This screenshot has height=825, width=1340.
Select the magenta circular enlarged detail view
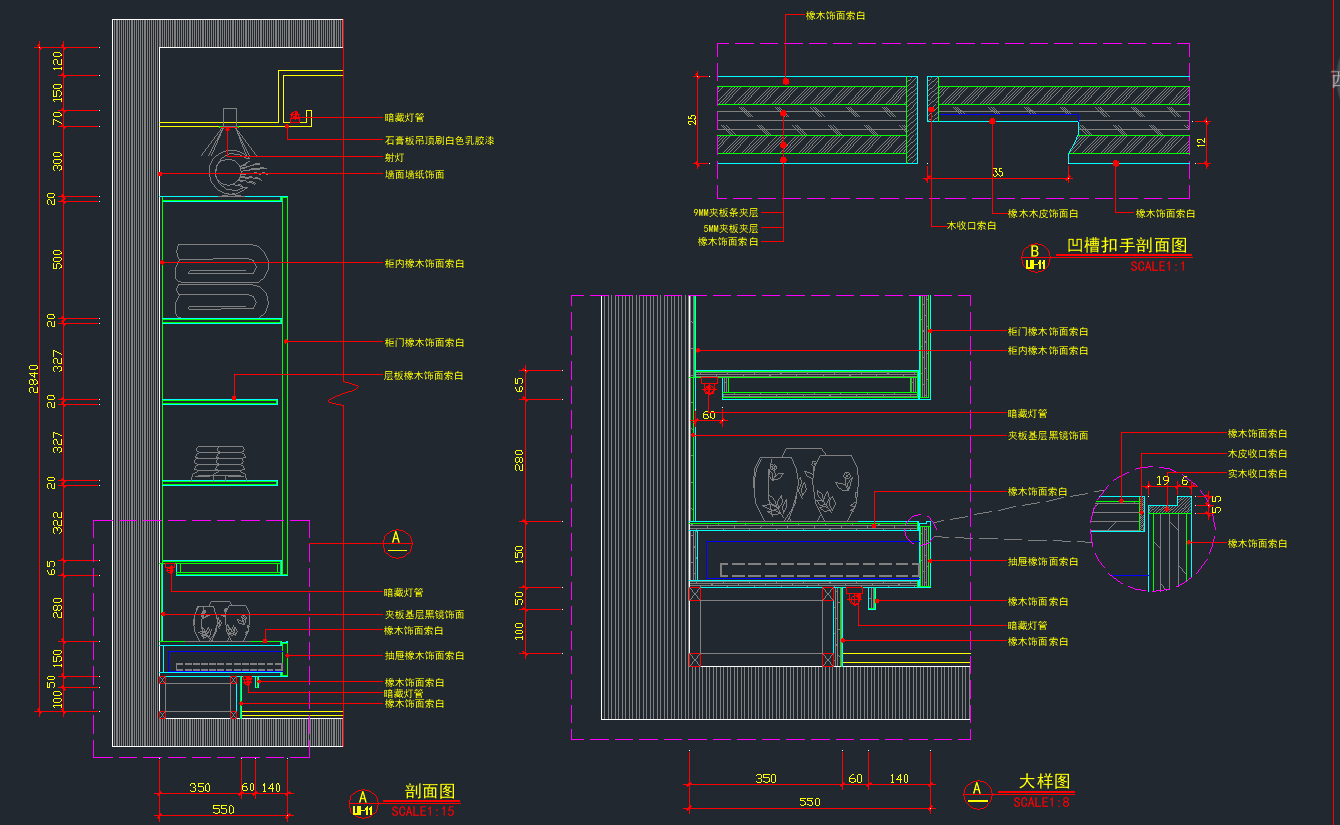[x=1152, y=529]
